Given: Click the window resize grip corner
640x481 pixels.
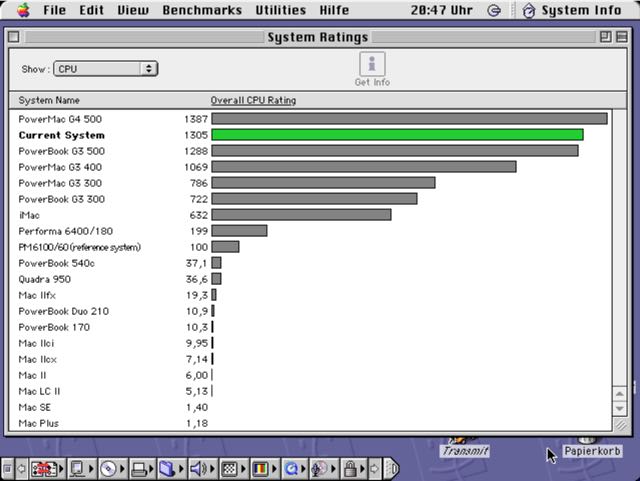Looking at the screenshot, I should click(620, 425).
